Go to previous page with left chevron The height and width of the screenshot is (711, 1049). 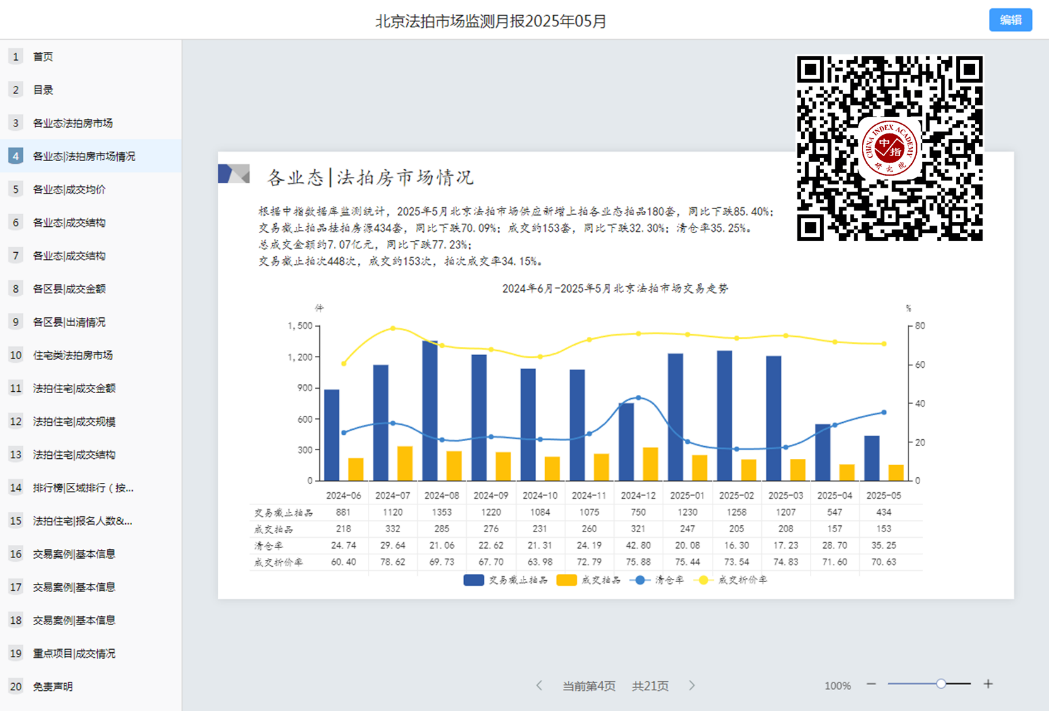[539, 686]
